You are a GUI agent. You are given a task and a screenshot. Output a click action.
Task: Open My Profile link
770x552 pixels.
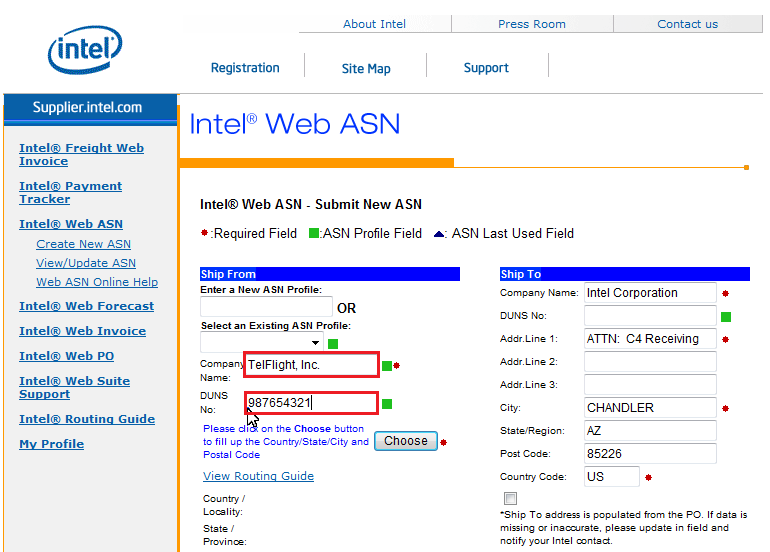pos(52,444)
